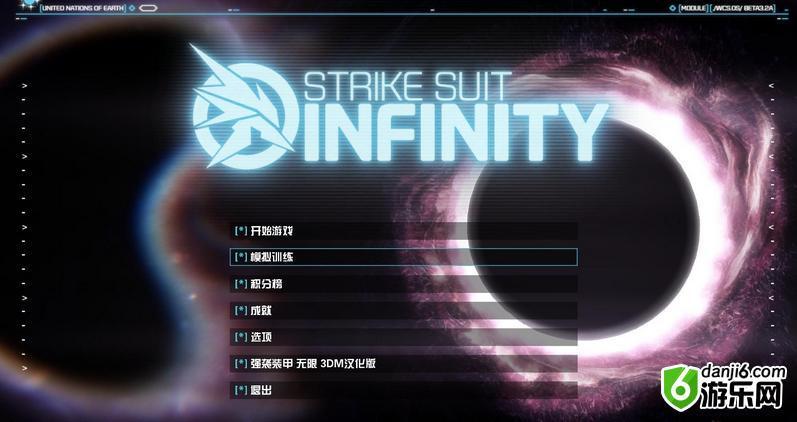
Task: Open the danji6.com watermark link
Action: [x=743, y=373]
